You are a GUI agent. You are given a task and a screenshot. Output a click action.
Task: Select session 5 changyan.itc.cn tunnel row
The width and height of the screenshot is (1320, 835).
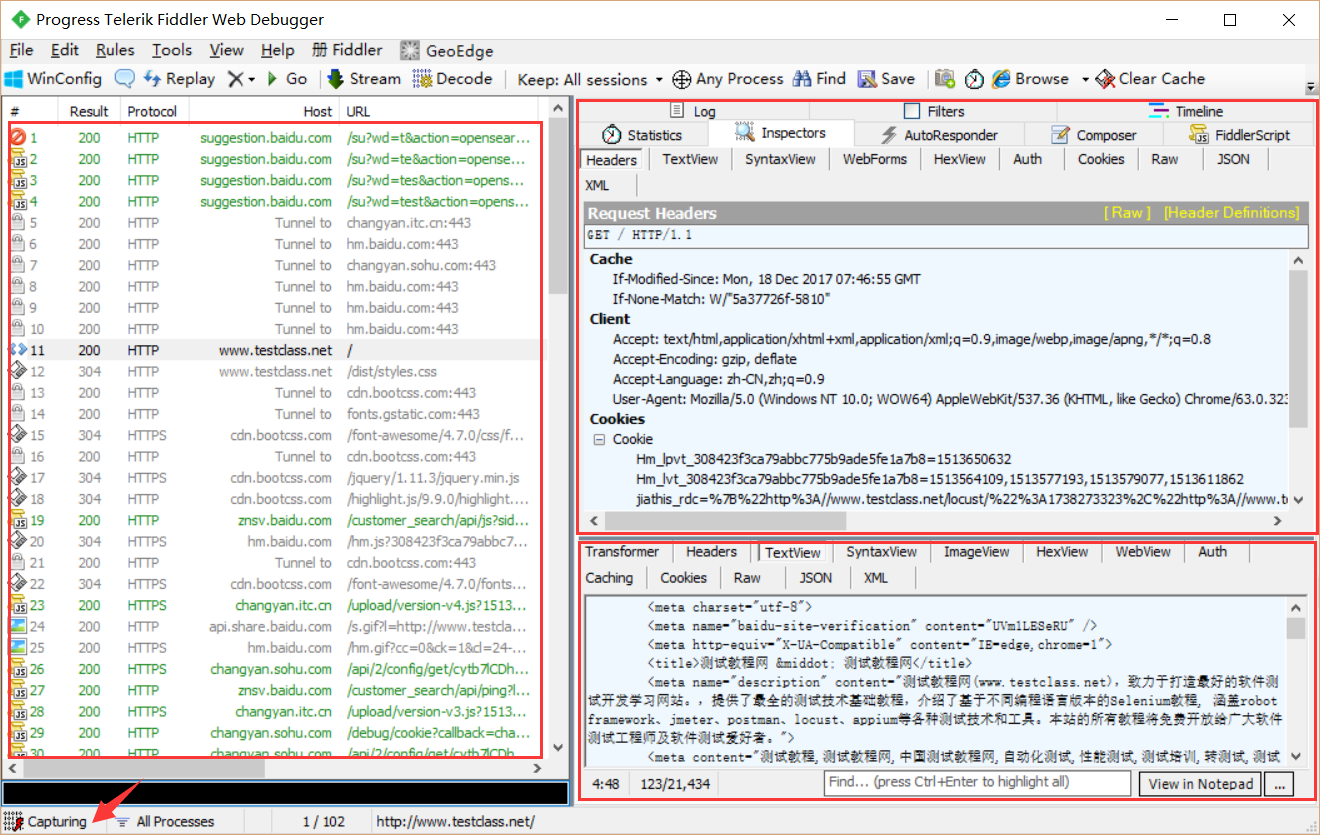coord(275,223)
